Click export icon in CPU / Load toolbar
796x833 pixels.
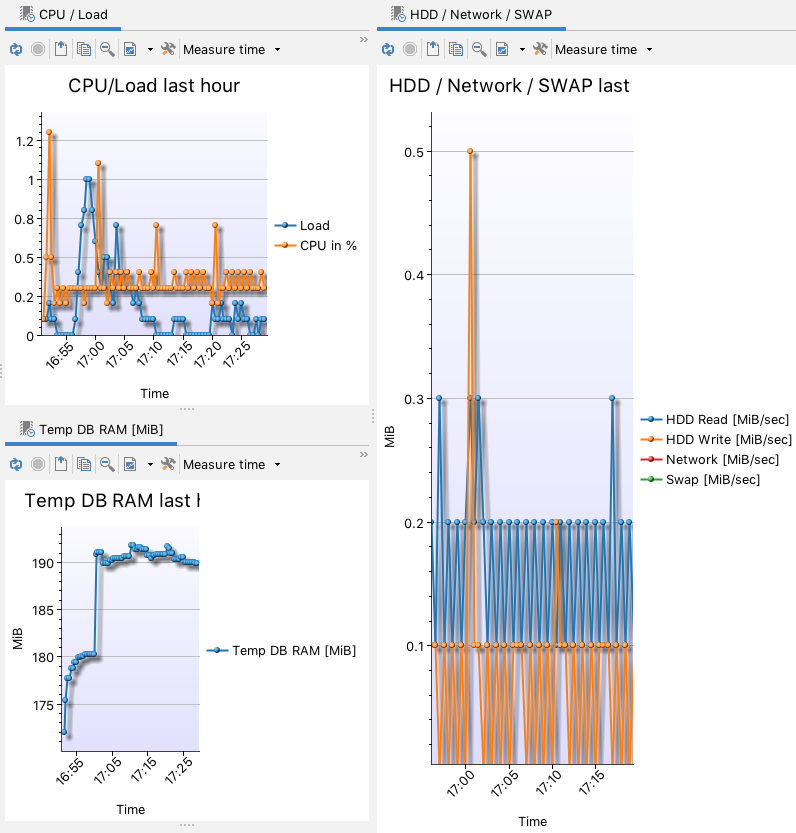[61, 49]
